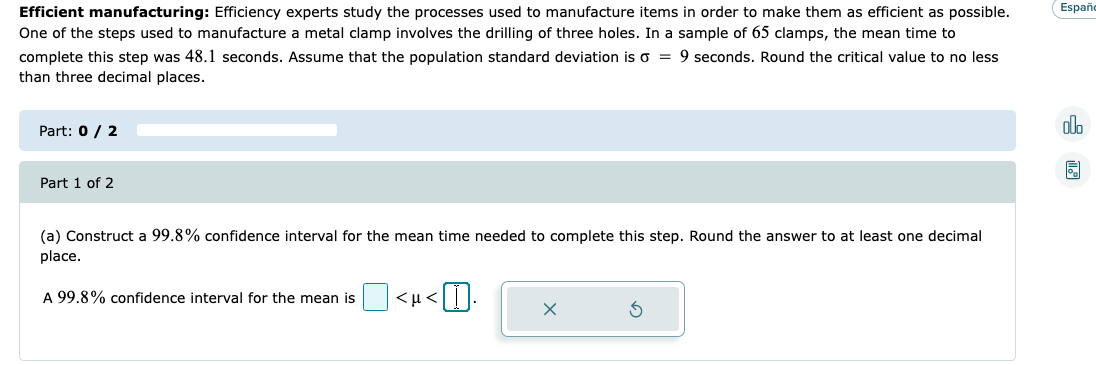This screenshot has width=1096, height=365.
Task: Click the Part: 0 / 2 label
Action: pos(78,131)
